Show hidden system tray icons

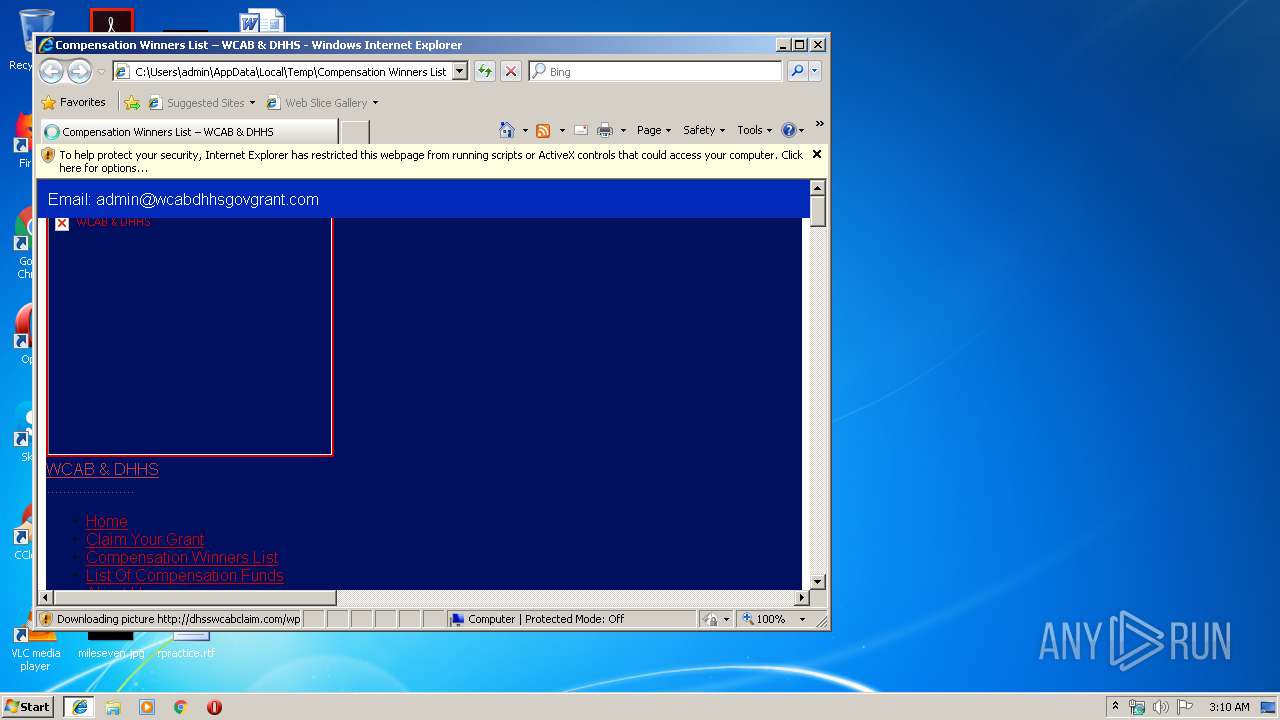[1116, 706]
